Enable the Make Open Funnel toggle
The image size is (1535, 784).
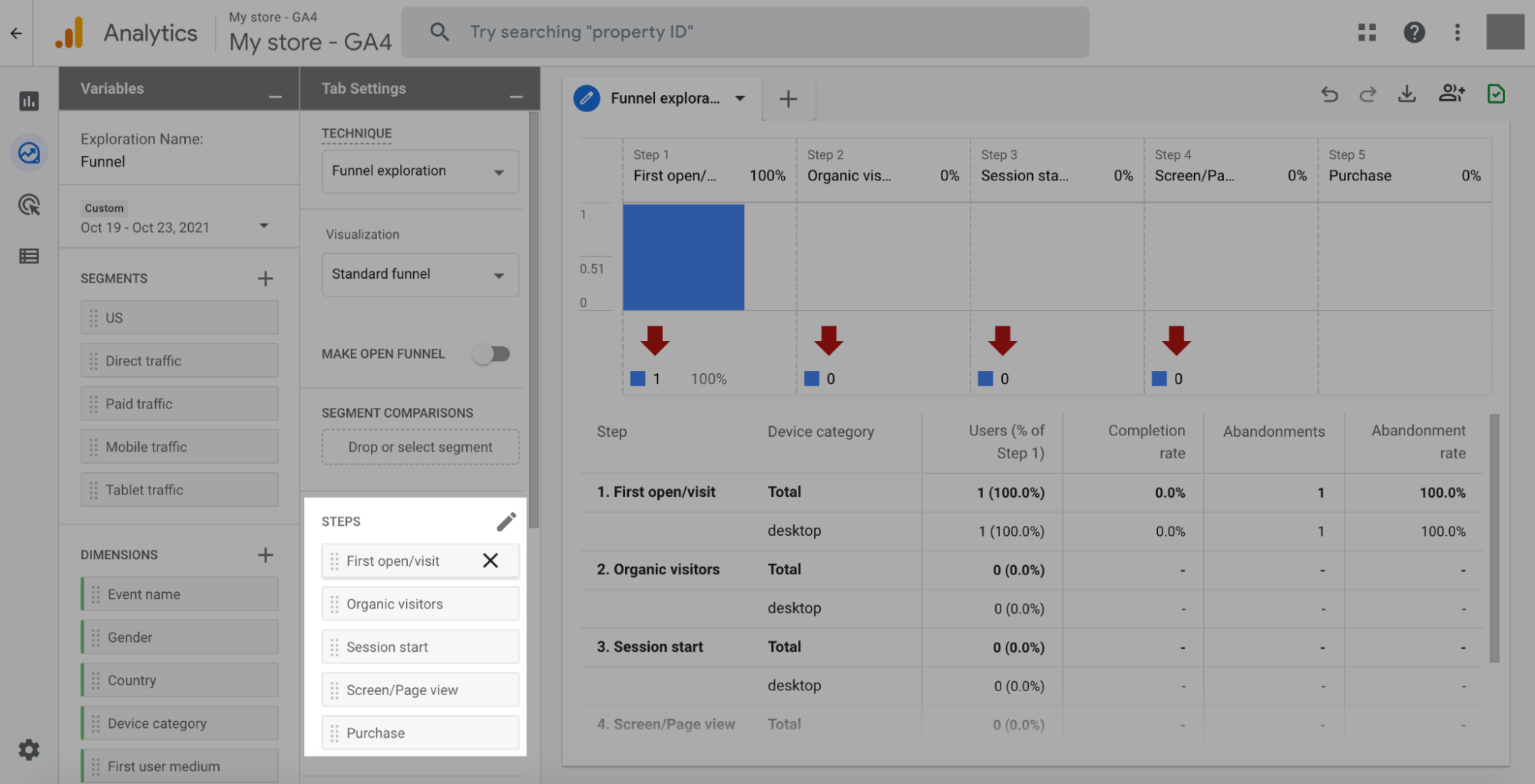point(492,353)
